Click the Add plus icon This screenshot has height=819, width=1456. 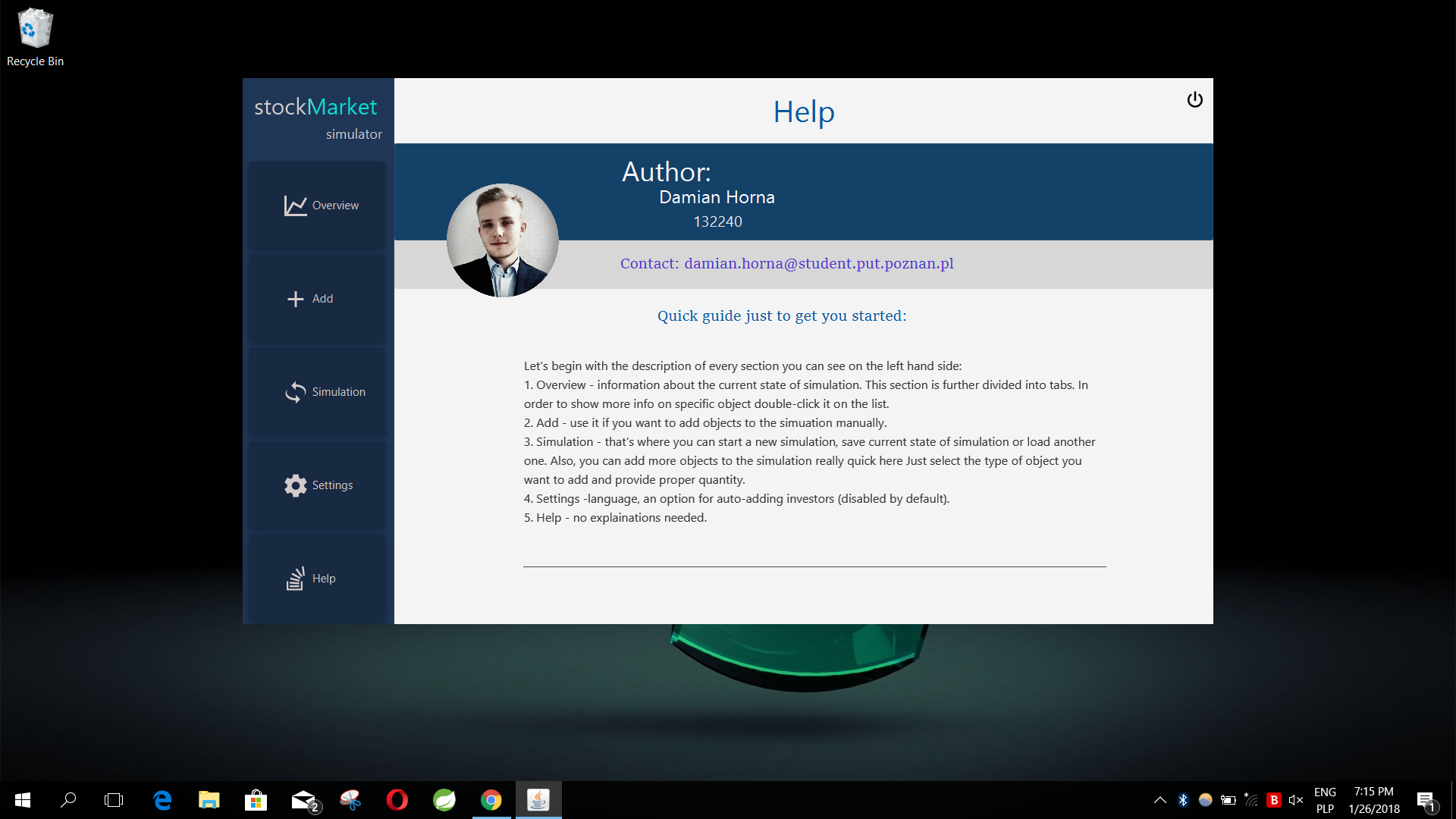point(295,299)
